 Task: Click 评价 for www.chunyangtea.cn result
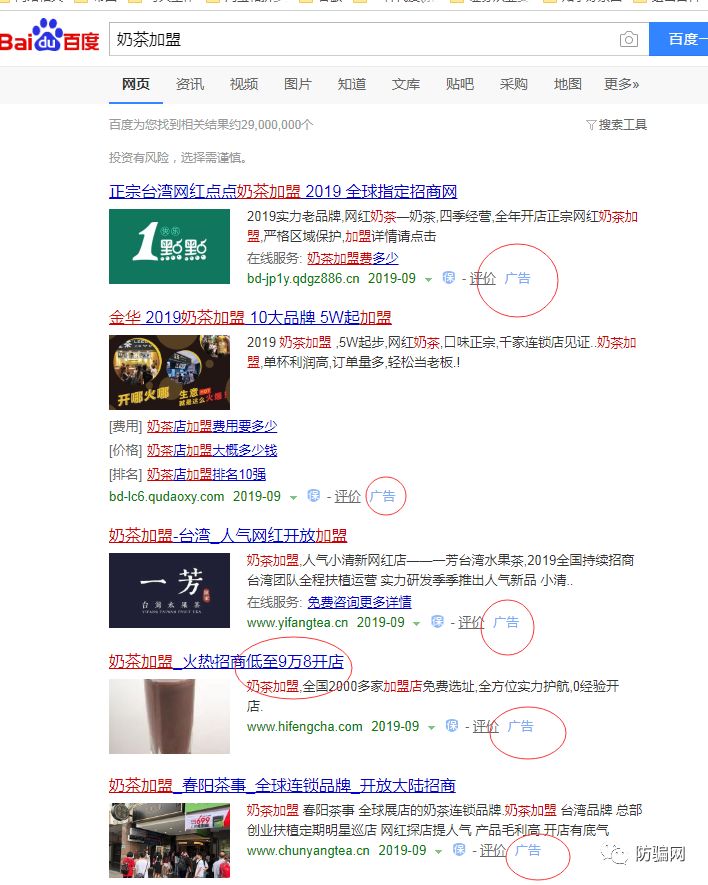[493, 851]
